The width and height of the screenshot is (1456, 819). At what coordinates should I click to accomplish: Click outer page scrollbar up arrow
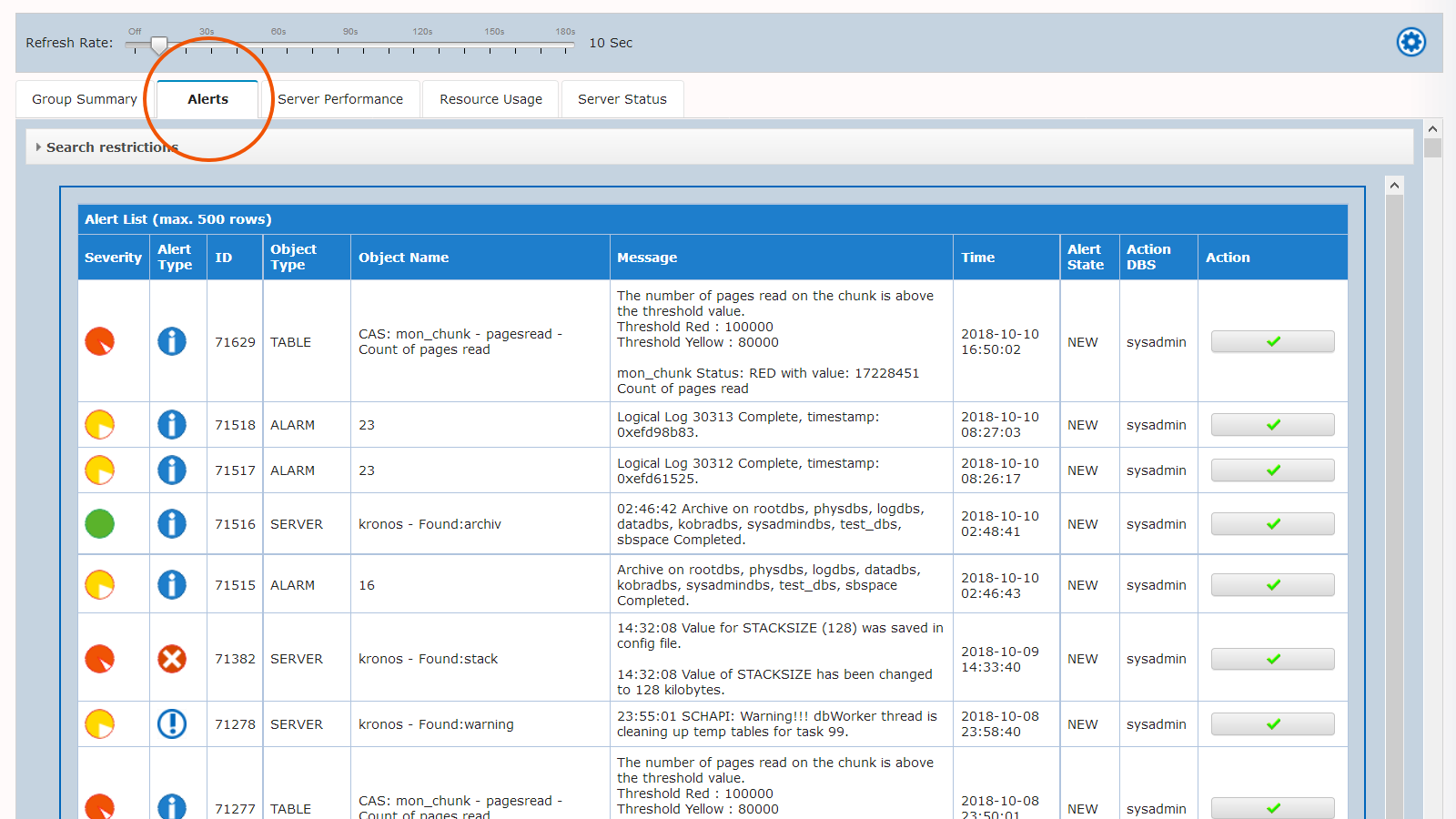[1432, 129]
